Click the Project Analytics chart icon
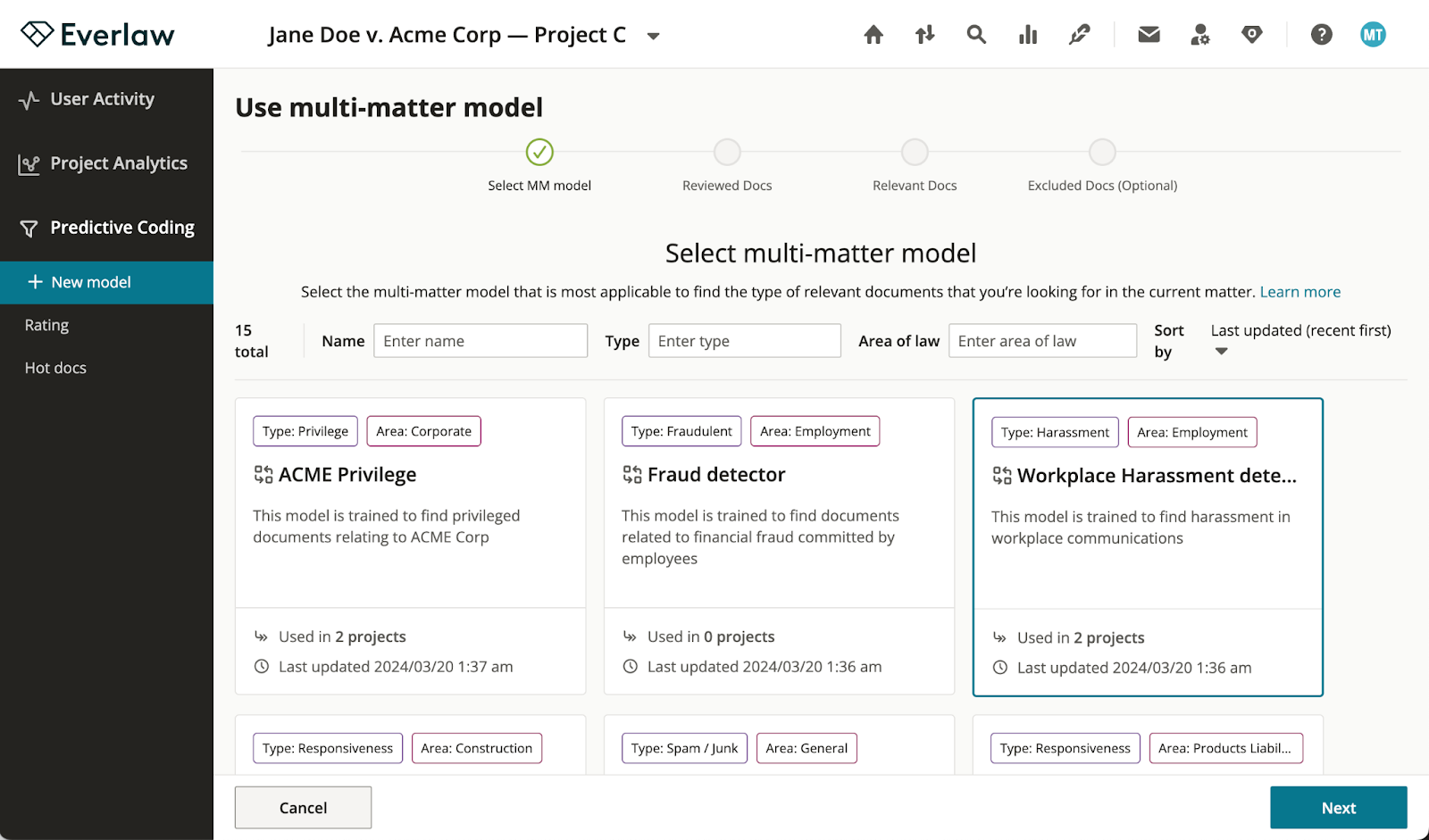This screenshot has width=1429, height=840. (29, 164)
